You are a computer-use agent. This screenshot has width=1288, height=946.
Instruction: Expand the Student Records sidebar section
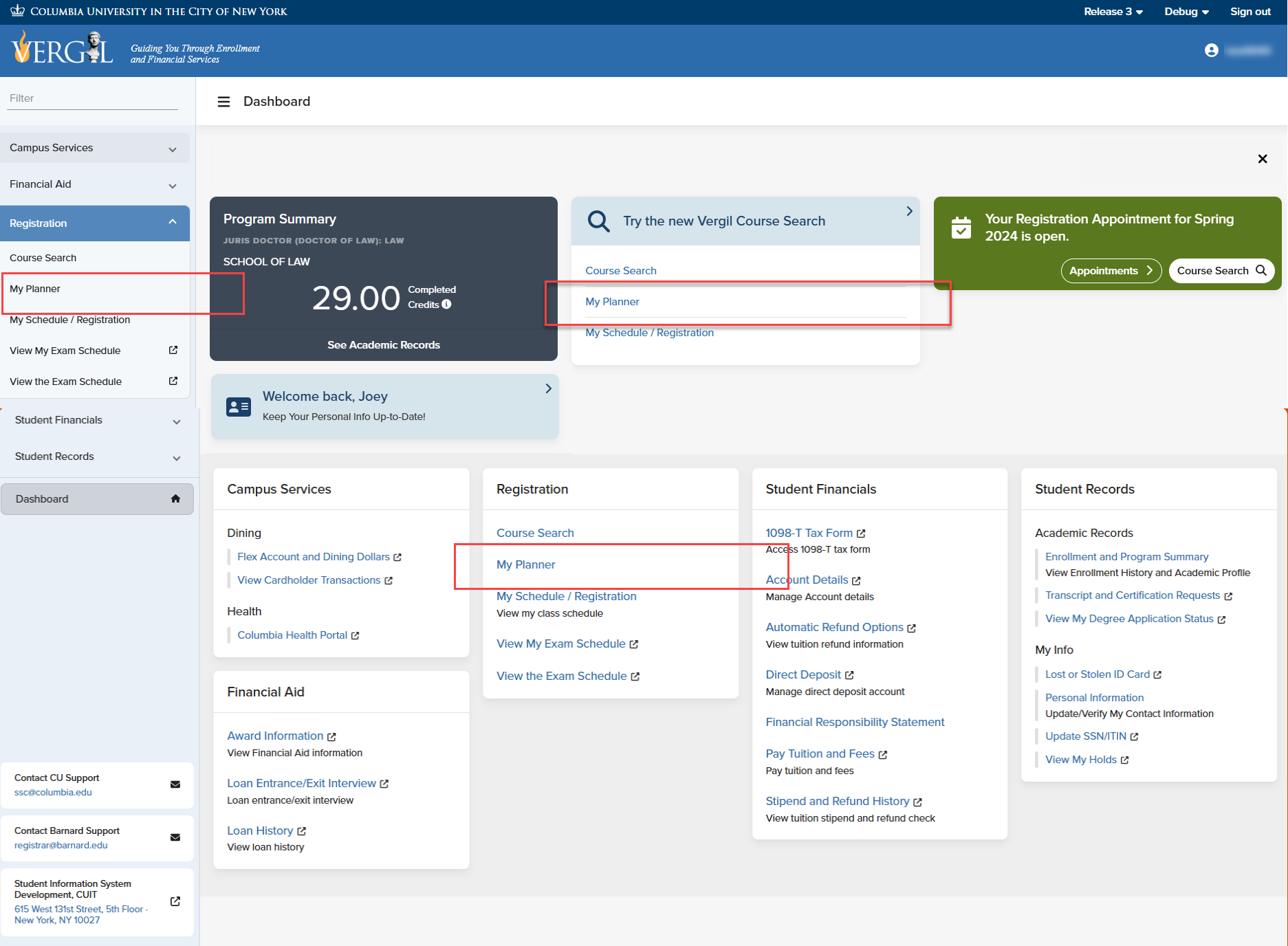click(98, 456)
